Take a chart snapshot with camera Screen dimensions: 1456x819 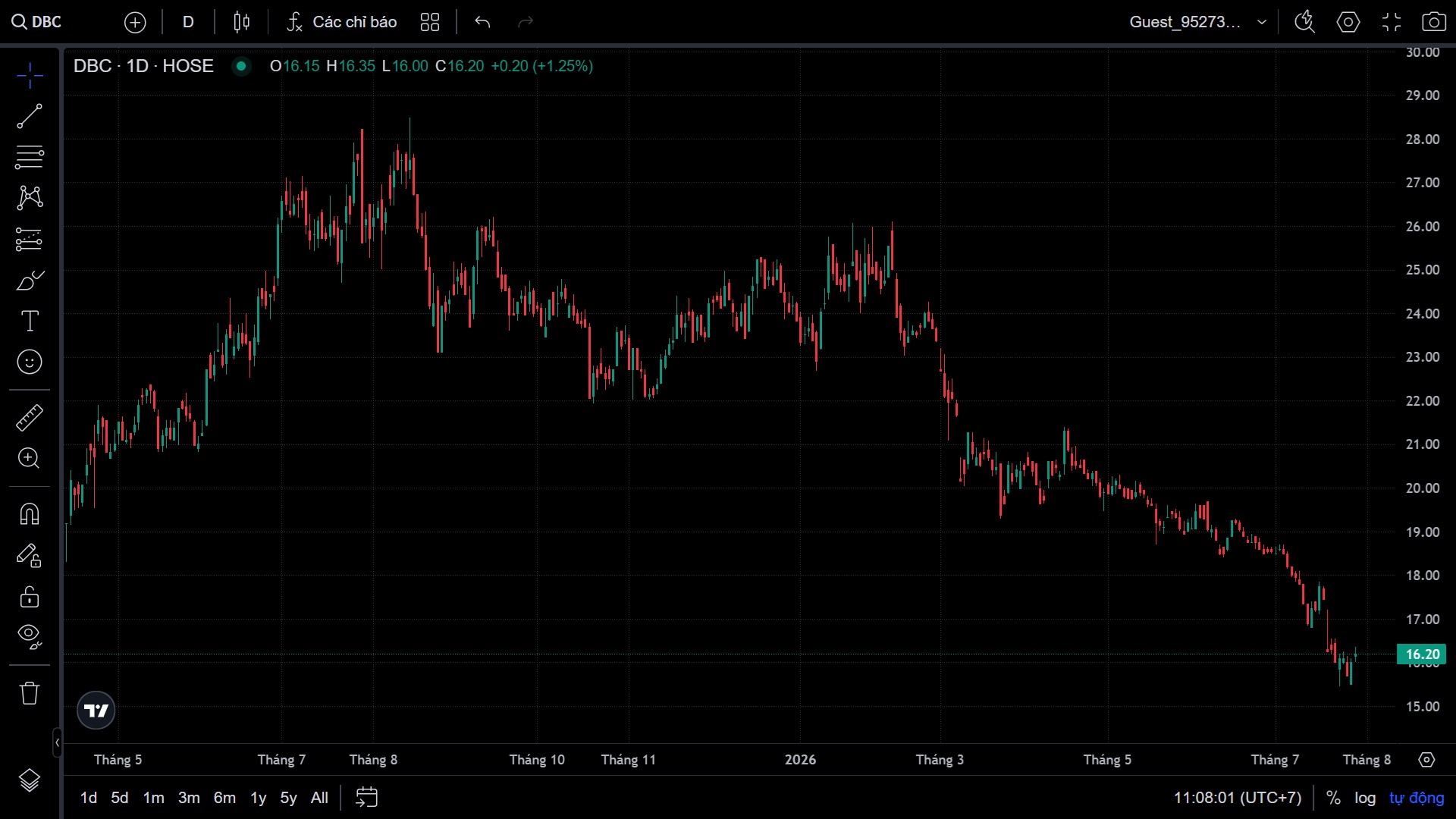click(1433, 22)
